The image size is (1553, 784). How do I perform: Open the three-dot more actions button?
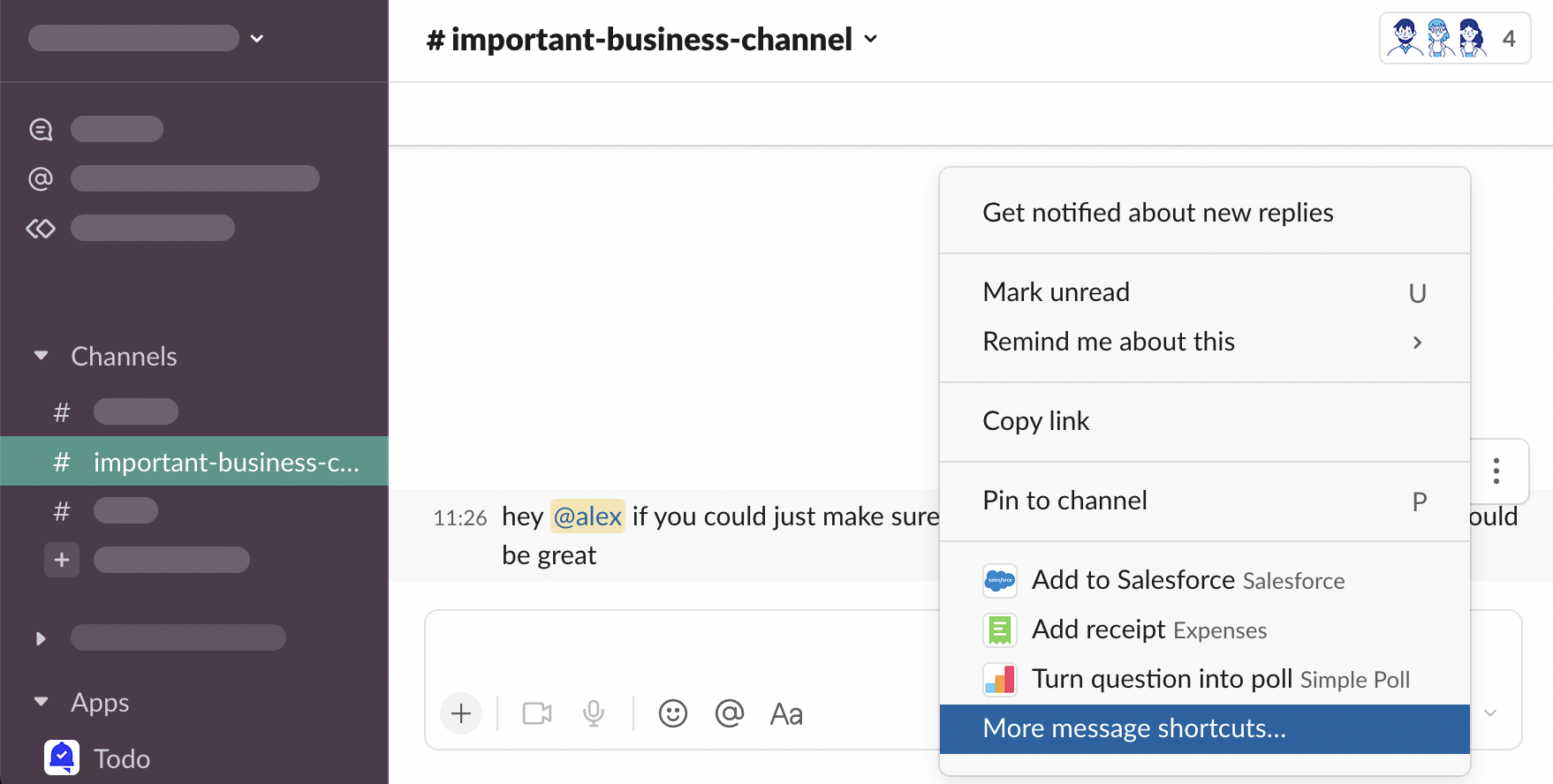[1496, 471]
